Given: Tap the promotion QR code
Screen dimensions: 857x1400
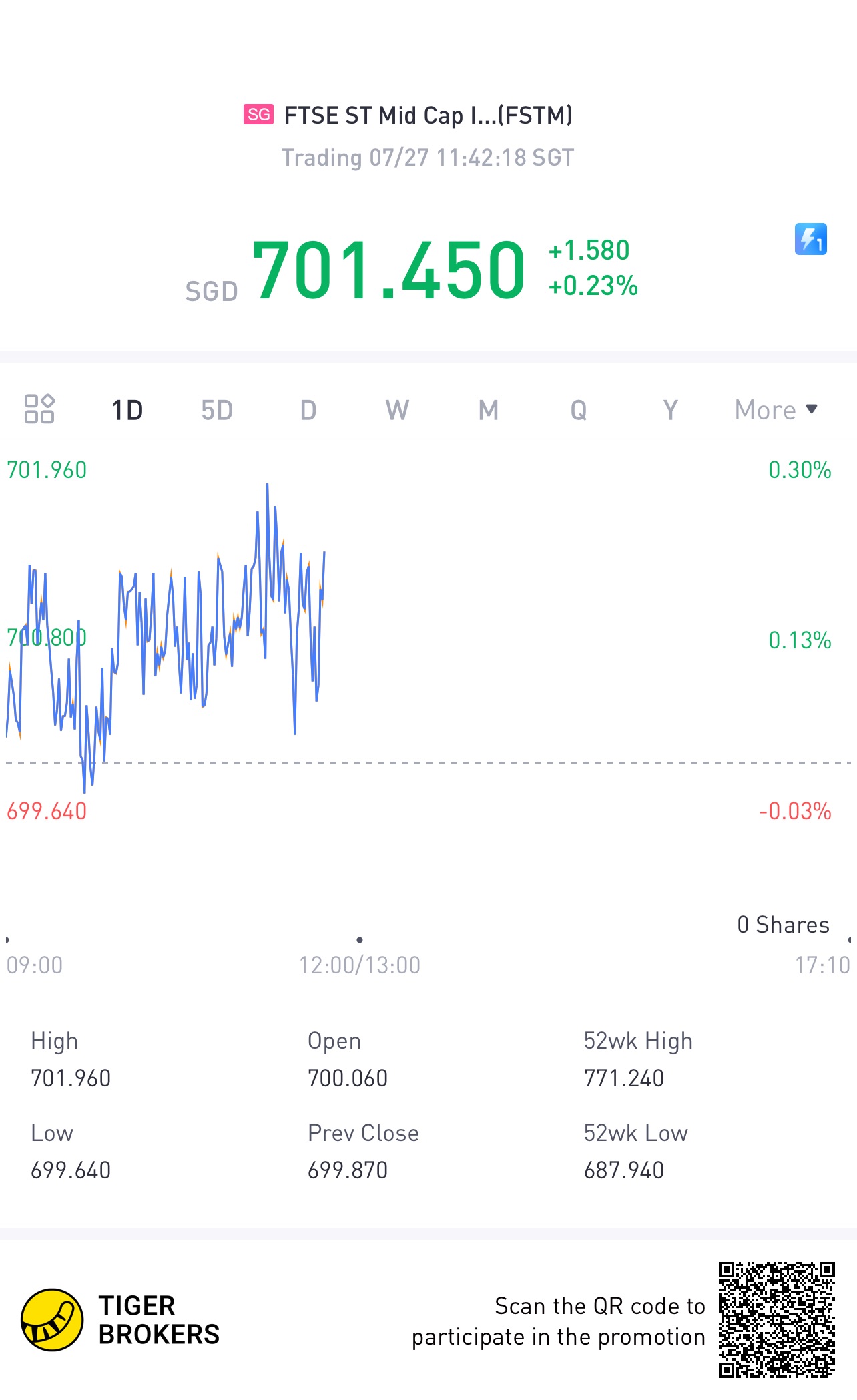Looking at the screenshot, I should [776, 1319].
